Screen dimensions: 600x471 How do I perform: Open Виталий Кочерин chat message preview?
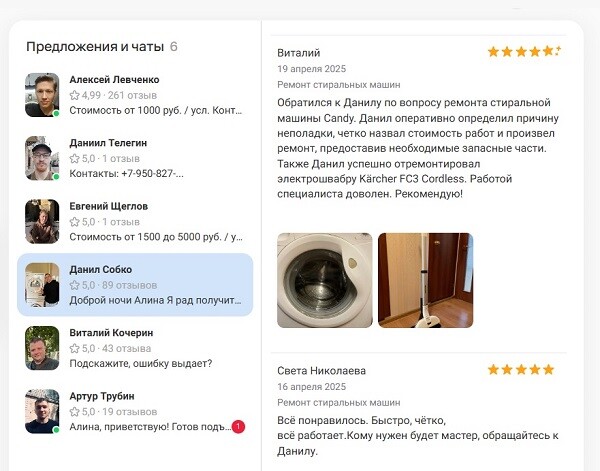(x=140, y=364)
